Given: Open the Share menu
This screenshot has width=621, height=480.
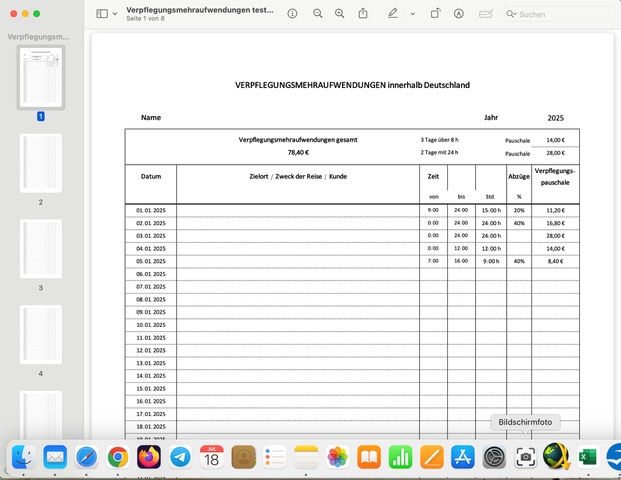Looking at the screenshot, I should [363, 14].
